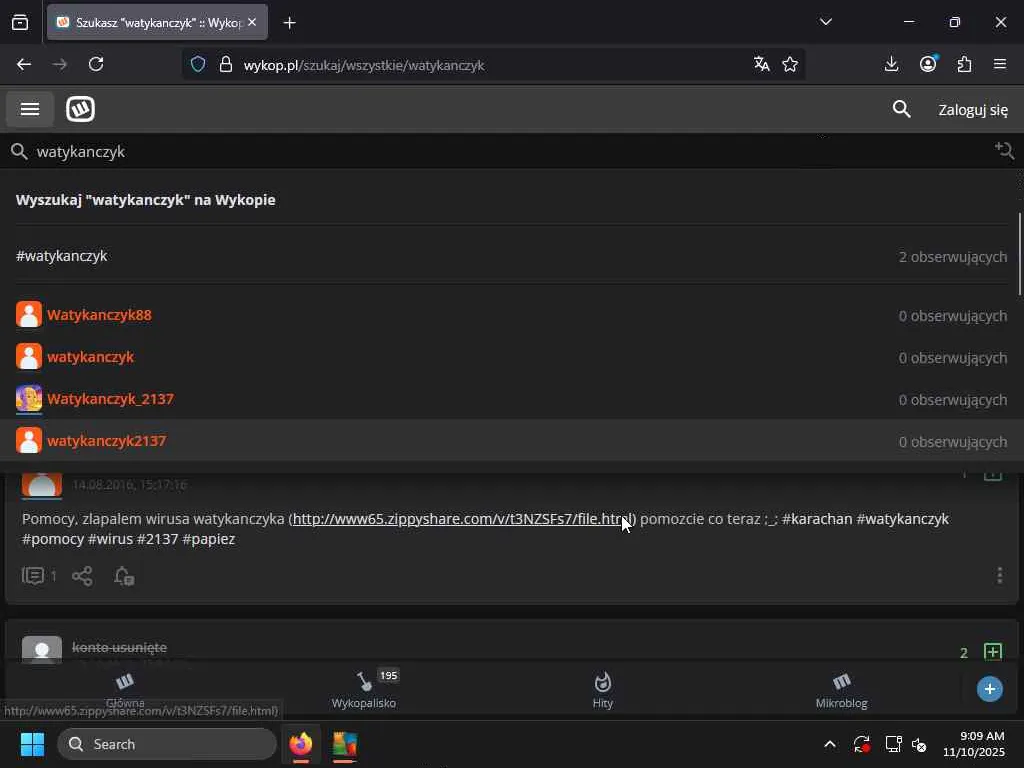Screen dimensions: 1024x768
Task: Click the site padlock icon
Action: 226,64
